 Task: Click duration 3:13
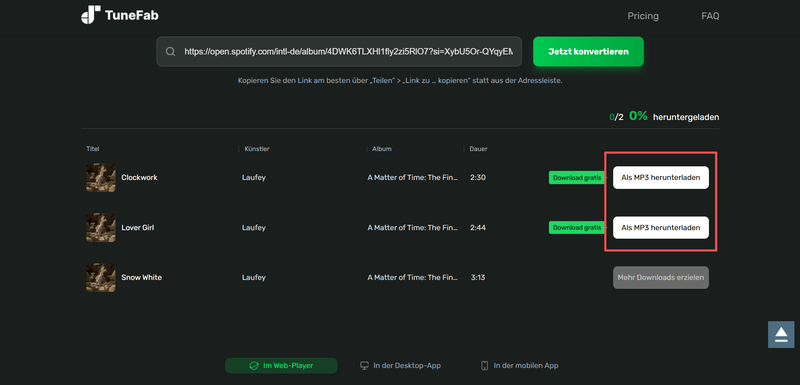(x=478, y=277)
